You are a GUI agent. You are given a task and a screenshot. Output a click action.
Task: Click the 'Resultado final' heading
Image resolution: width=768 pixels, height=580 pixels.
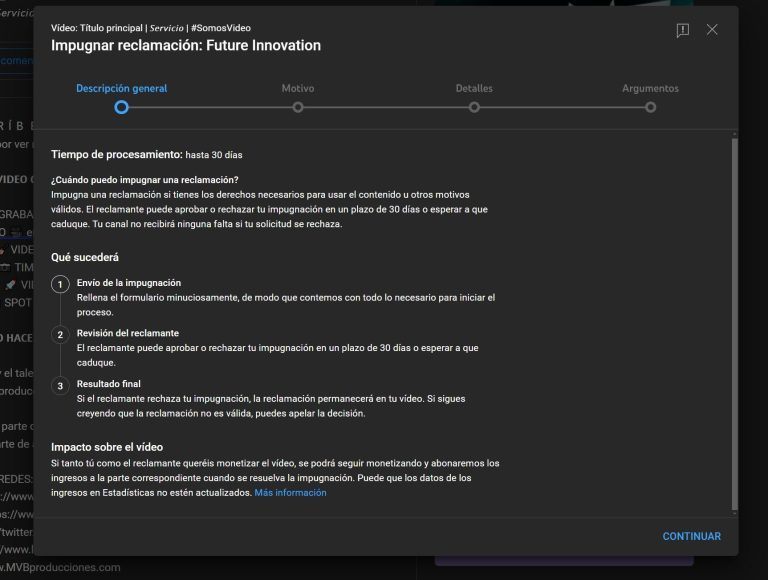[109, 384]
